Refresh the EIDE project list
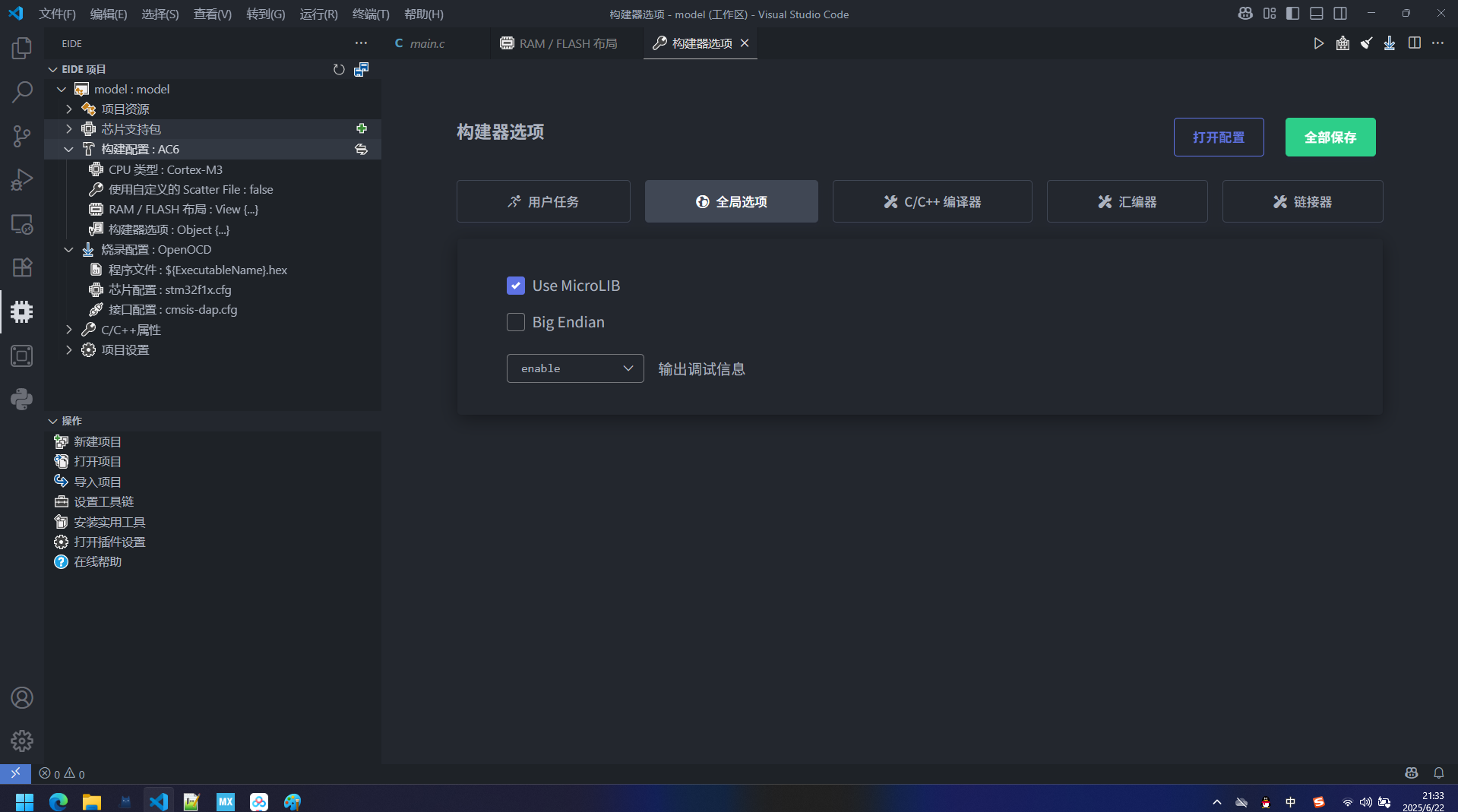Viewport: 1458px width, 812px height. [x=339, y=69]
